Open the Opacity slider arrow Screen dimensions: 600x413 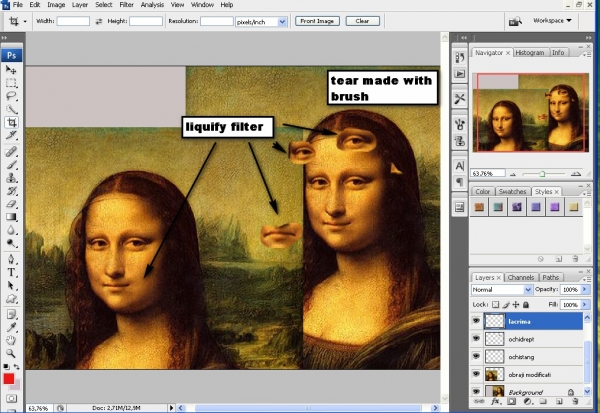[585, 290]
